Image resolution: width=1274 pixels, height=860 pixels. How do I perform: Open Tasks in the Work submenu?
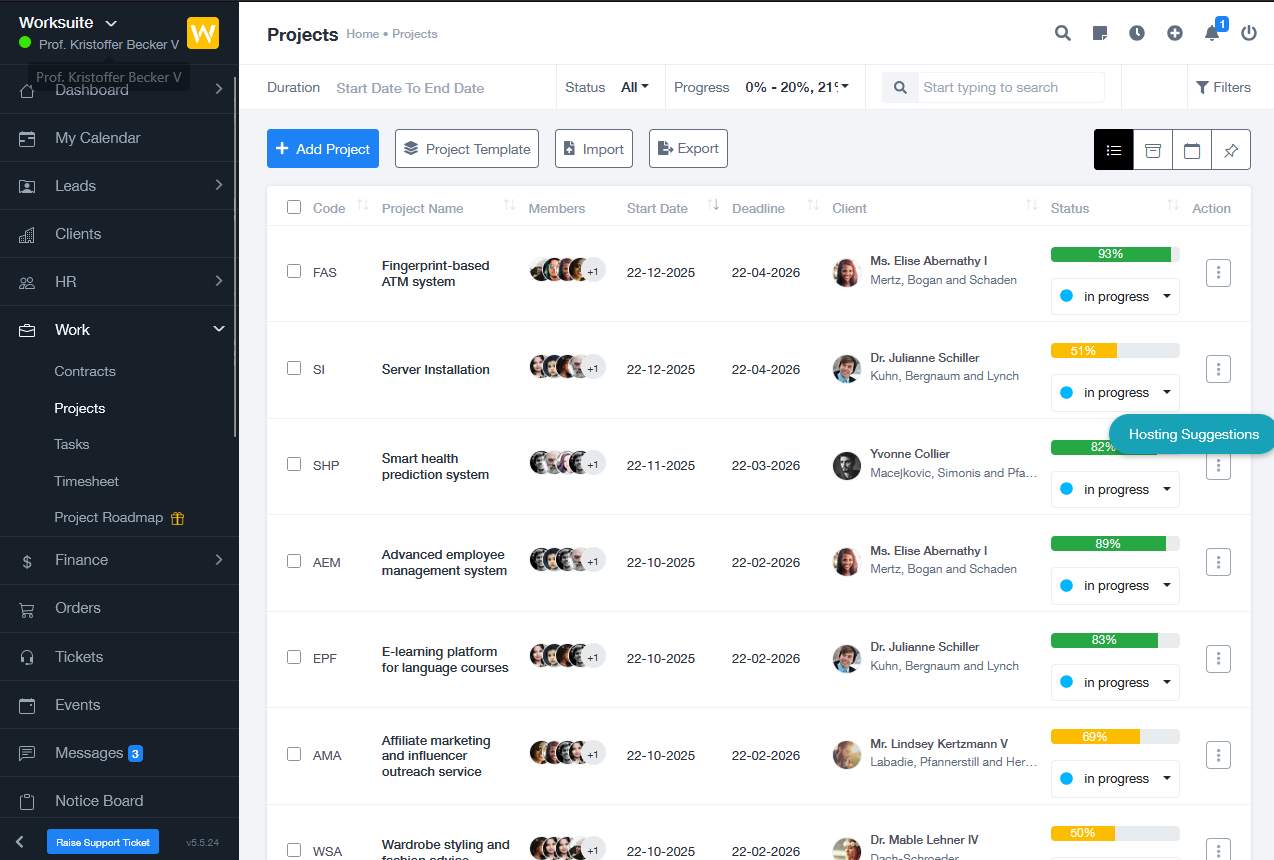(x=72, y=444)
